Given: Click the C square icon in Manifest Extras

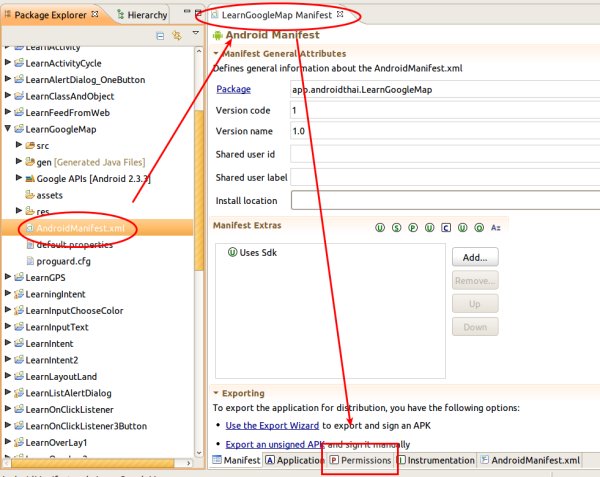Looking at the screenshot, I should (x=446, y=228).
